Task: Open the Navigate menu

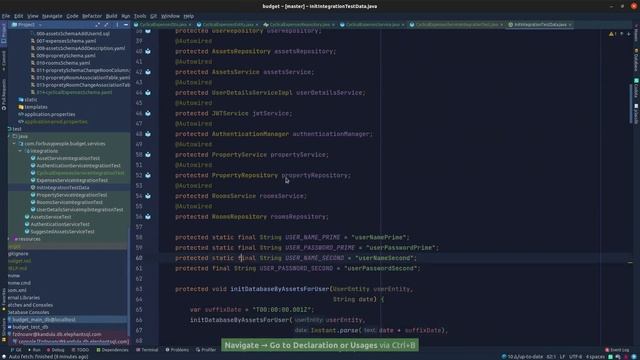Action: pyautogui.click(x=52, y=16)
